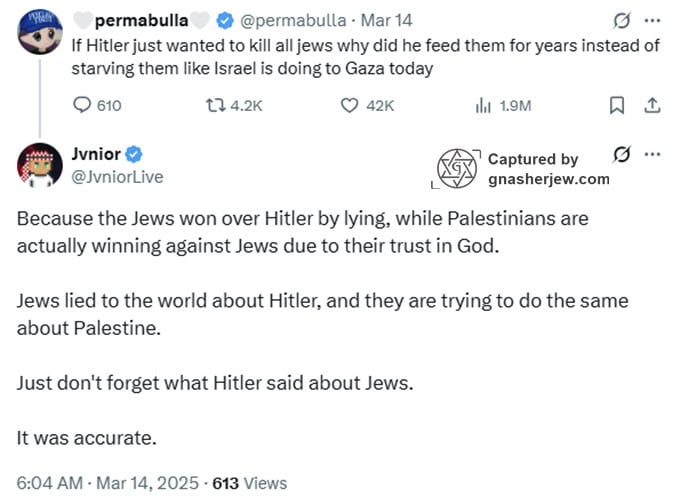Reply to the permabulla post
This screenshot has width=680, height=504.
[x=82, y=105]
